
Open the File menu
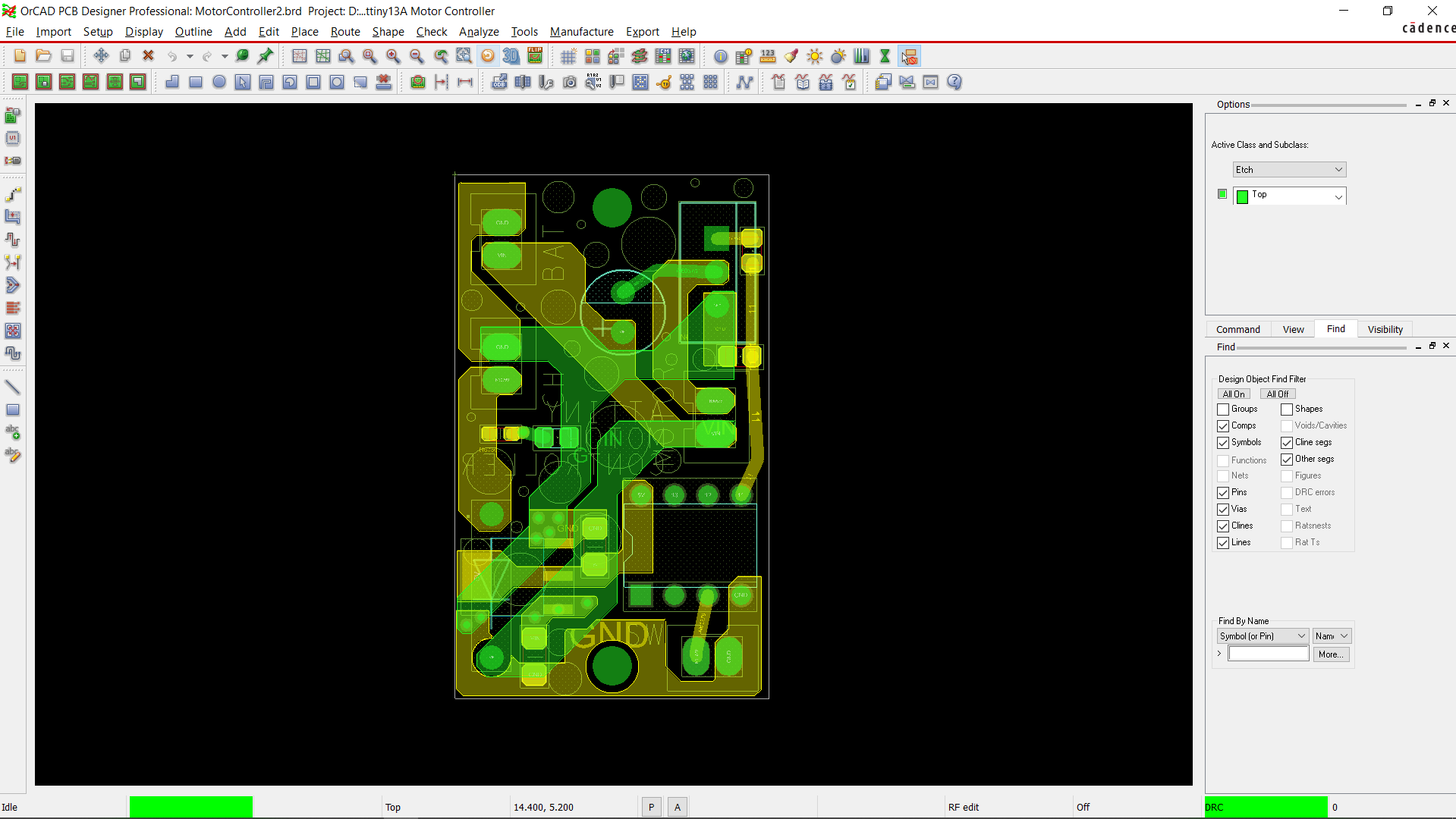(x=14, y=32)
